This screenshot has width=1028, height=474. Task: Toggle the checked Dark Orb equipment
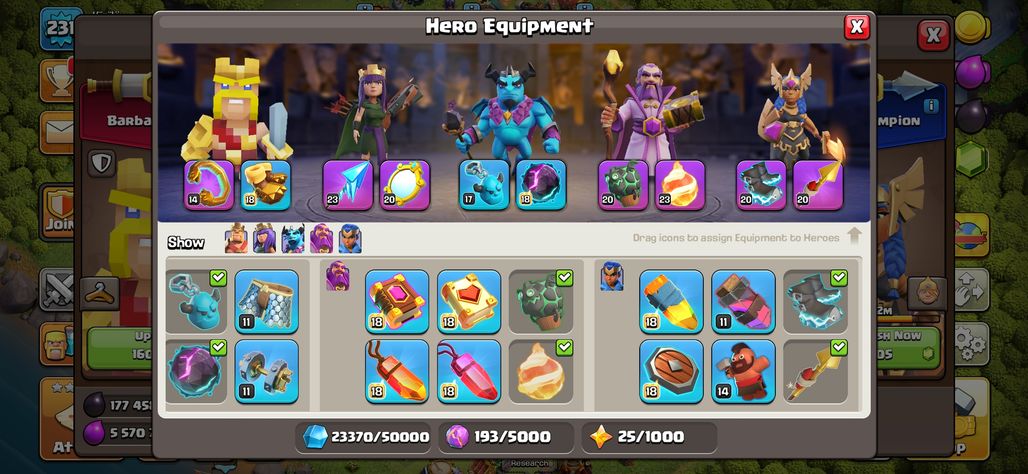pos(196,371)
